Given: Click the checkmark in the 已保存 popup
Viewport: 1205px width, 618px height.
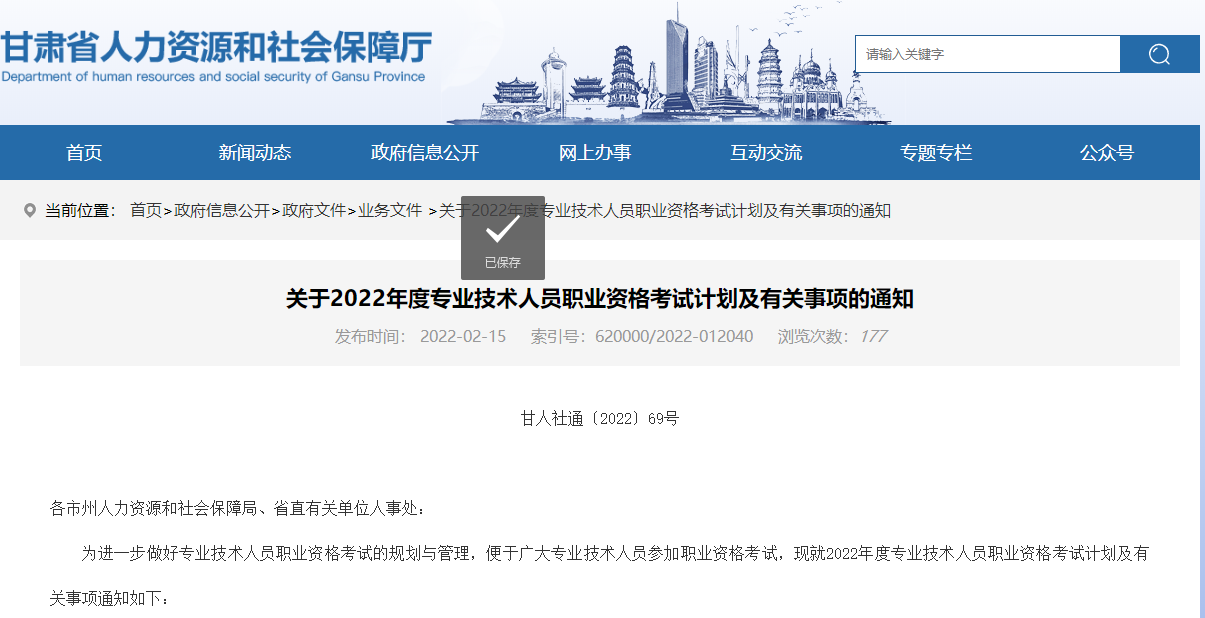Looking at the screenshot, I should (502, 228).
